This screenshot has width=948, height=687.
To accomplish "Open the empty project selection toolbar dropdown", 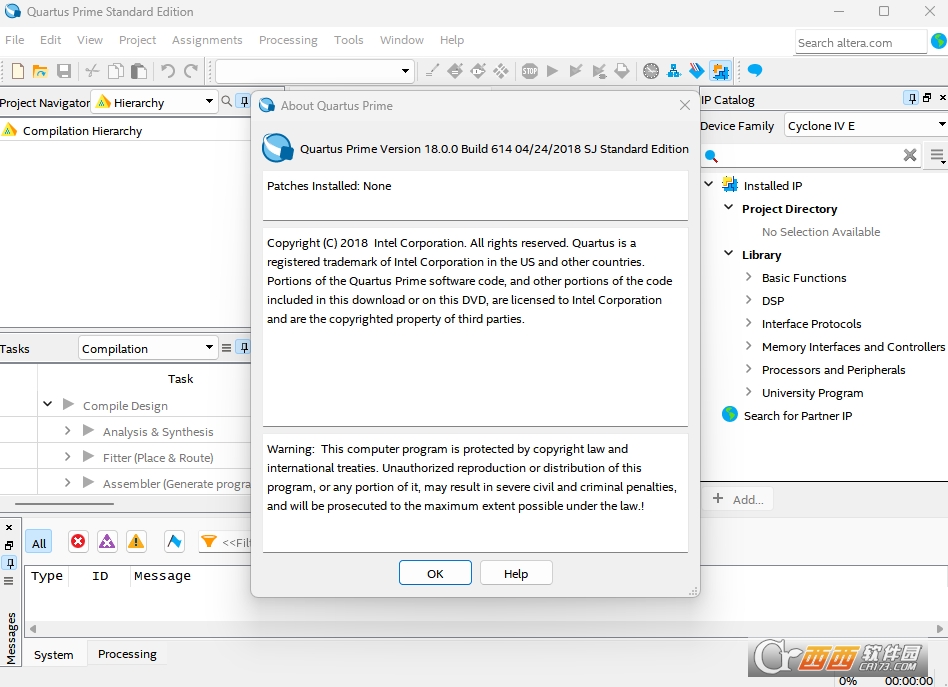I will click(x=315, y=71).
